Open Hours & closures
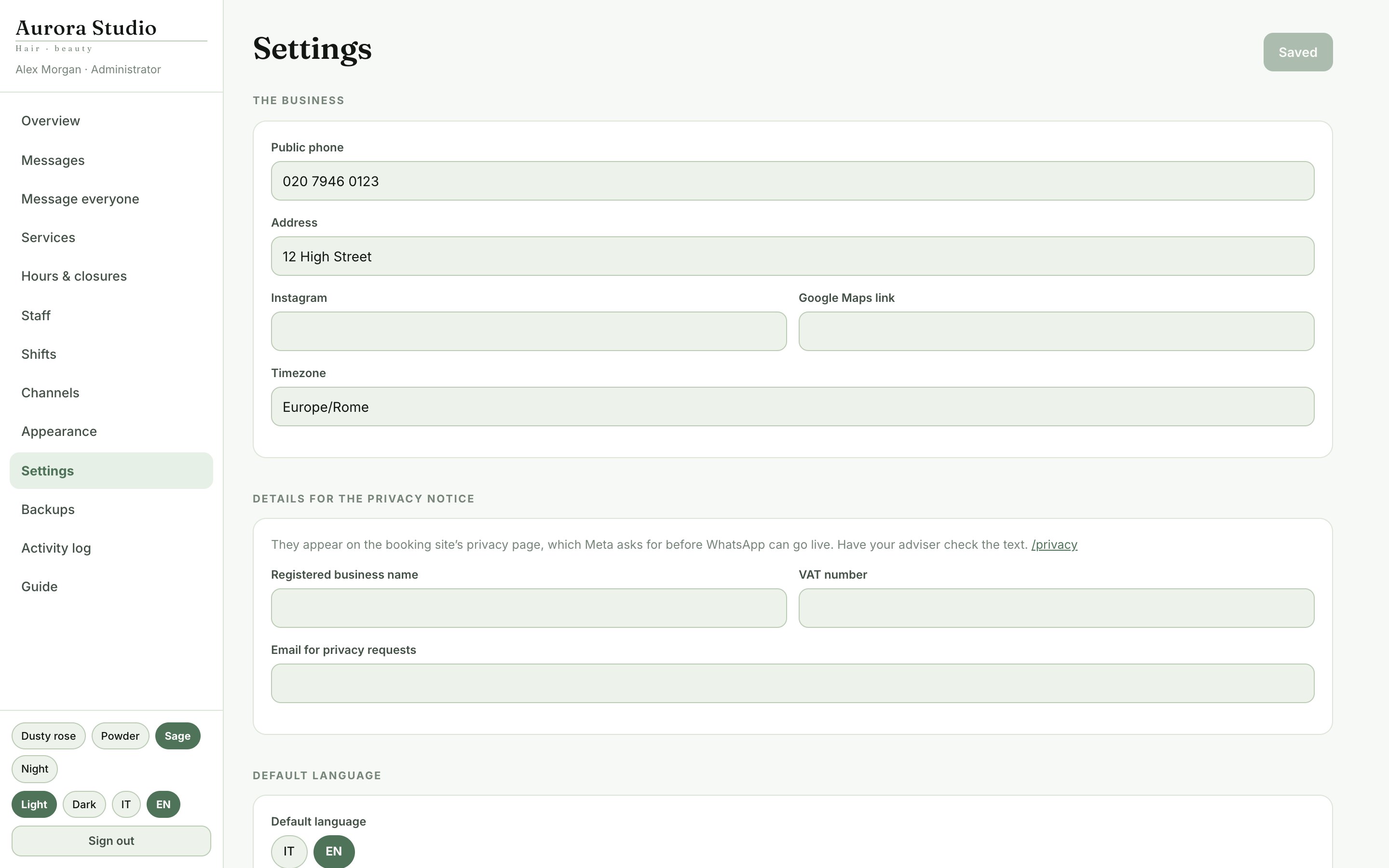This screenshot has height=868, width=1389. click(111, 276)
